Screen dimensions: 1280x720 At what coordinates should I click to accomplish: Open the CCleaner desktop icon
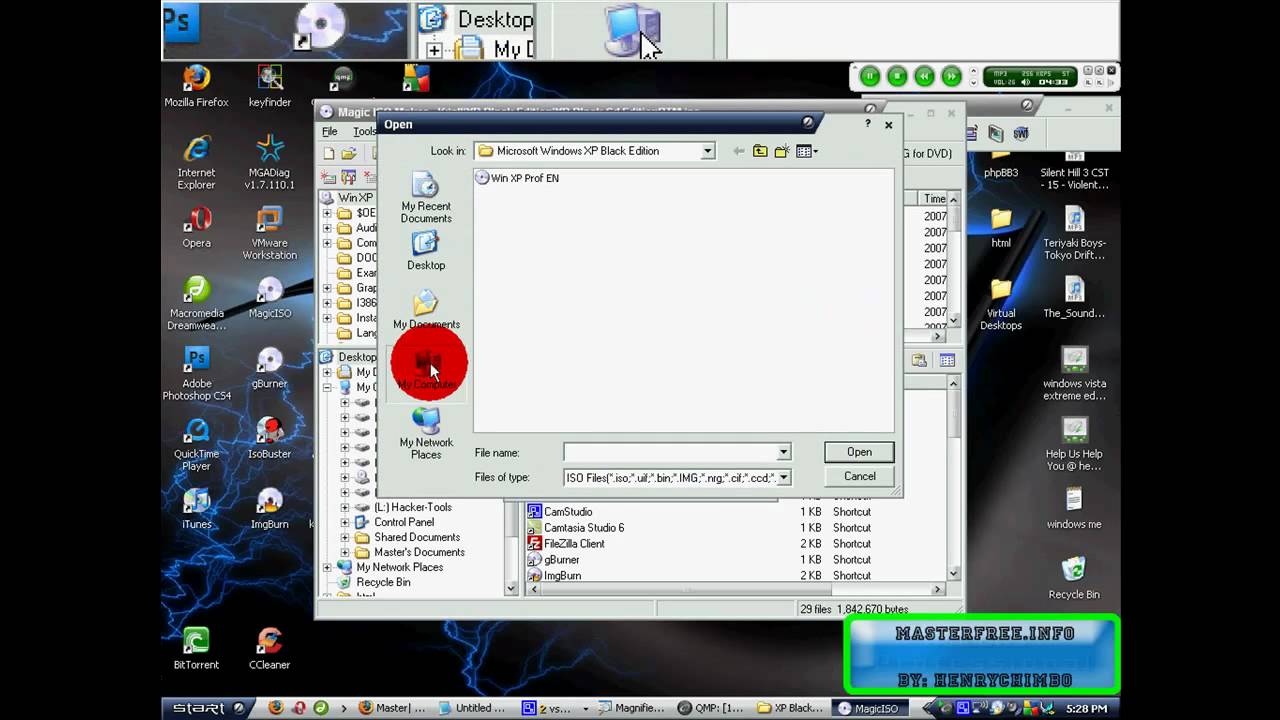pyautogui.click(x=269, y=648)
